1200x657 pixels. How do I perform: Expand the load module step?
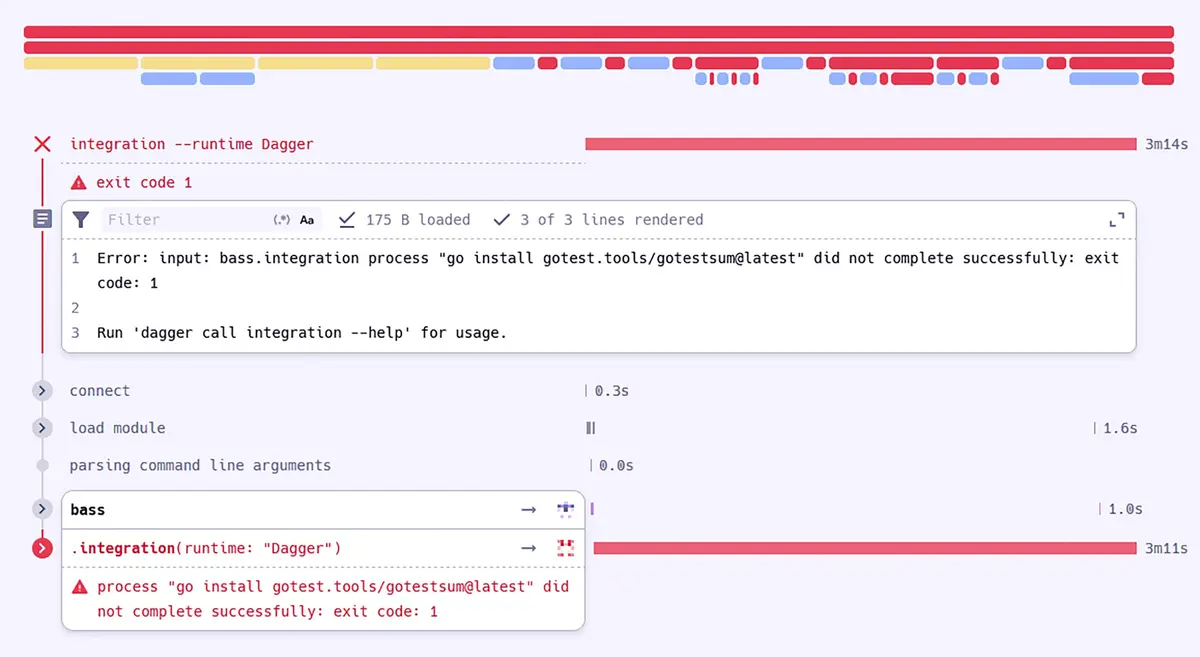click(42, 428)
